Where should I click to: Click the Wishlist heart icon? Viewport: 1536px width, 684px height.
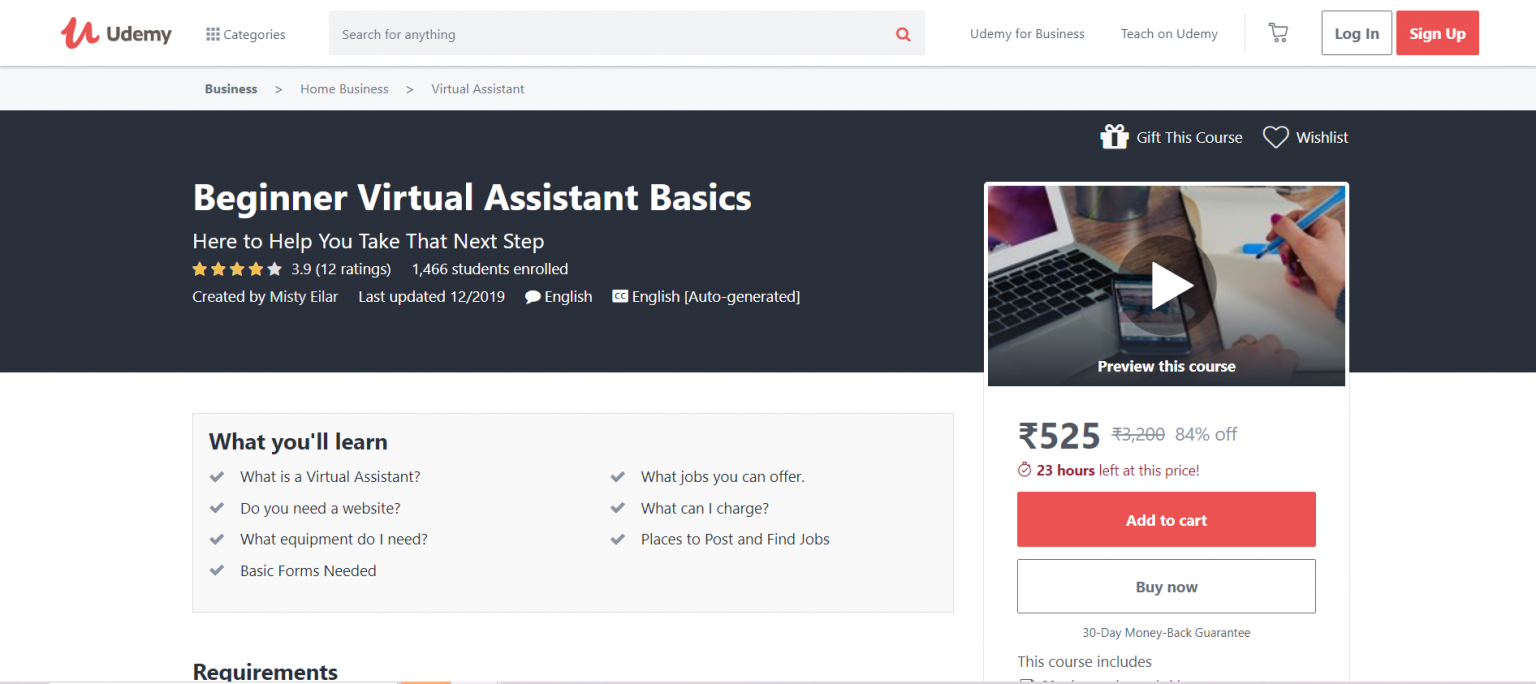click(1275, 137)
